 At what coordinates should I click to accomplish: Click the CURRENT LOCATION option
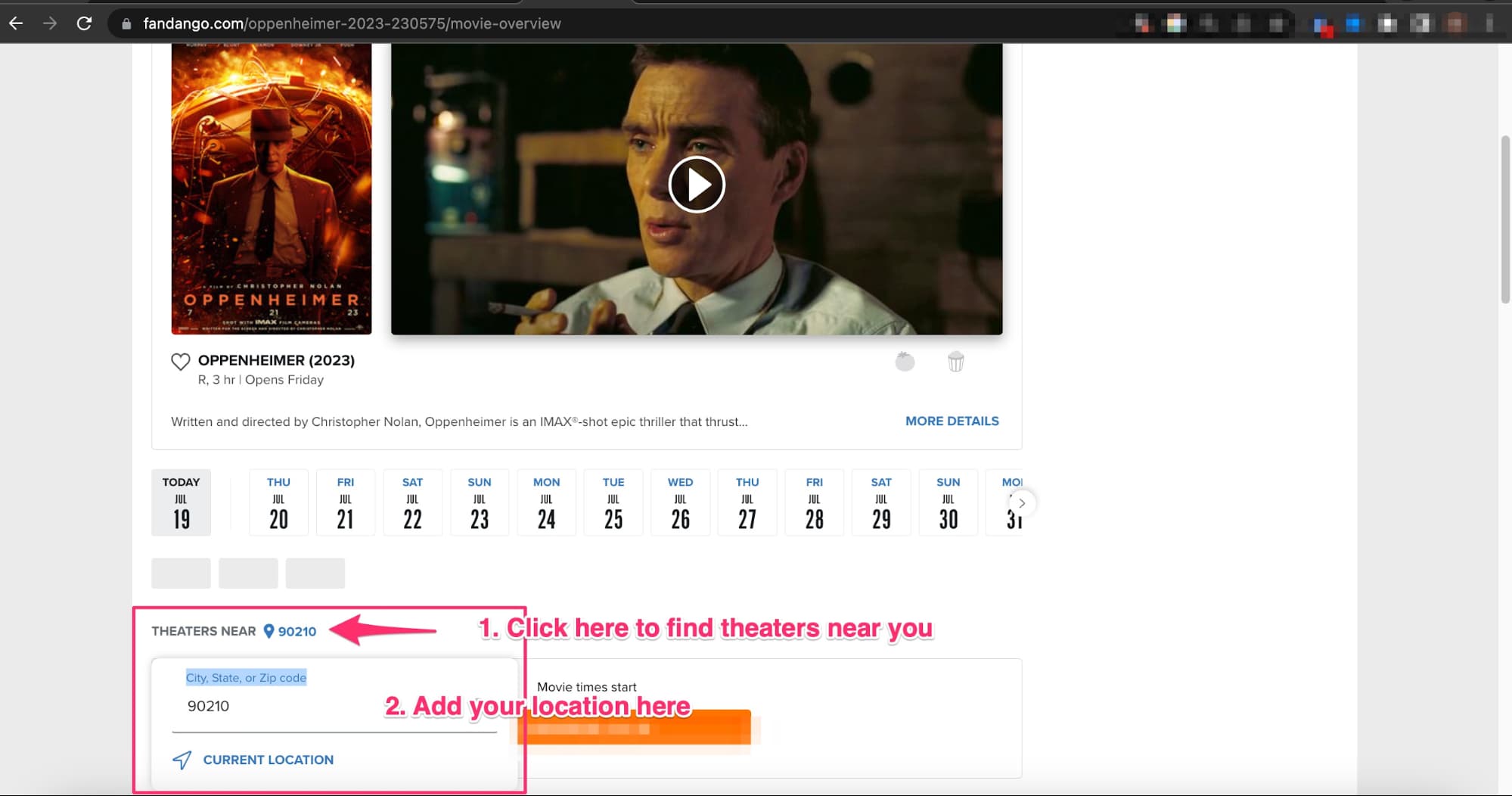[268, 760]
